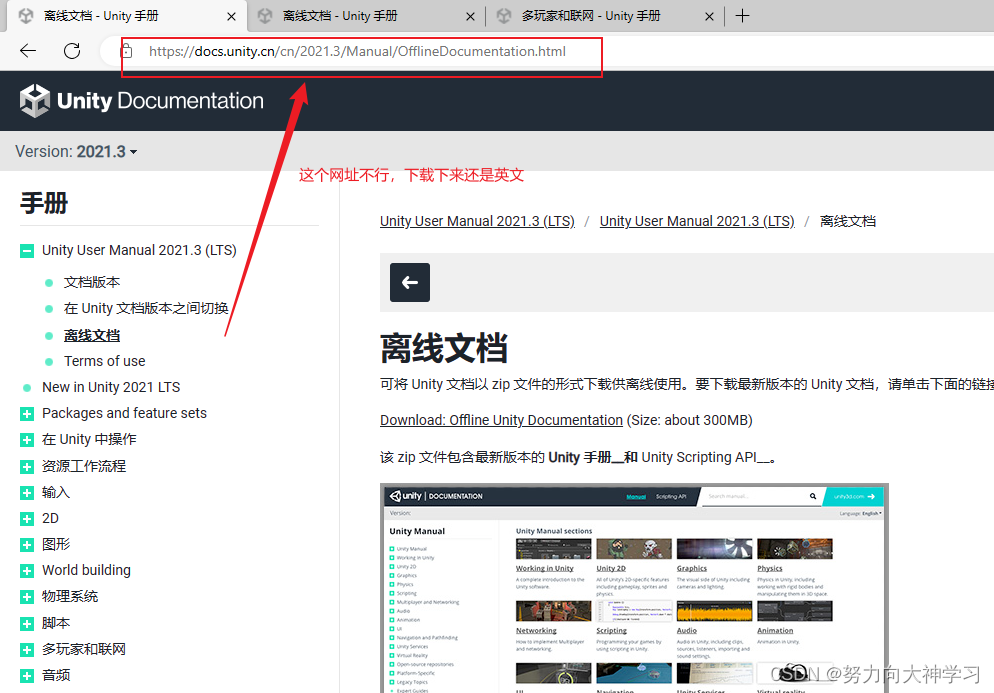Open a new browser tab with plus icon
The image size is (994, 693).
(742, 16)
